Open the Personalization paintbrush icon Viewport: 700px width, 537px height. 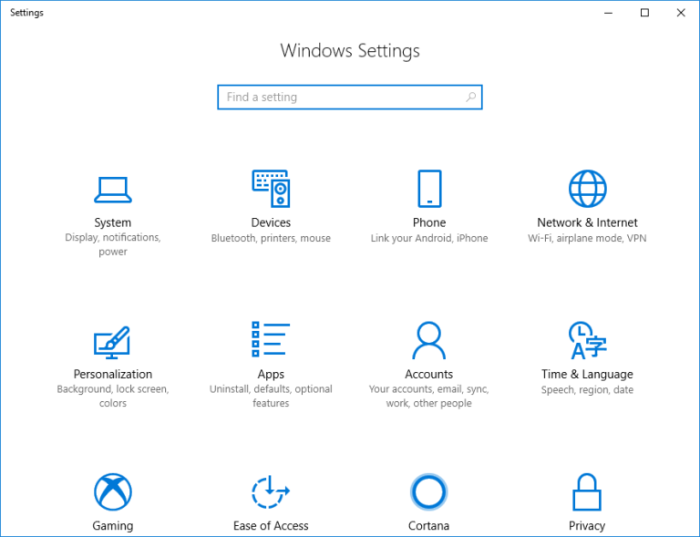pyautogui.click(x=112, y=342)
